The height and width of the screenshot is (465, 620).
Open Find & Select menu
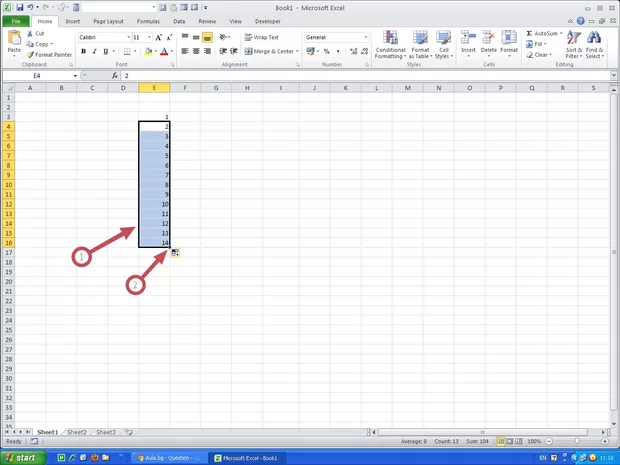pyautogui.click(x=594, y=45)
